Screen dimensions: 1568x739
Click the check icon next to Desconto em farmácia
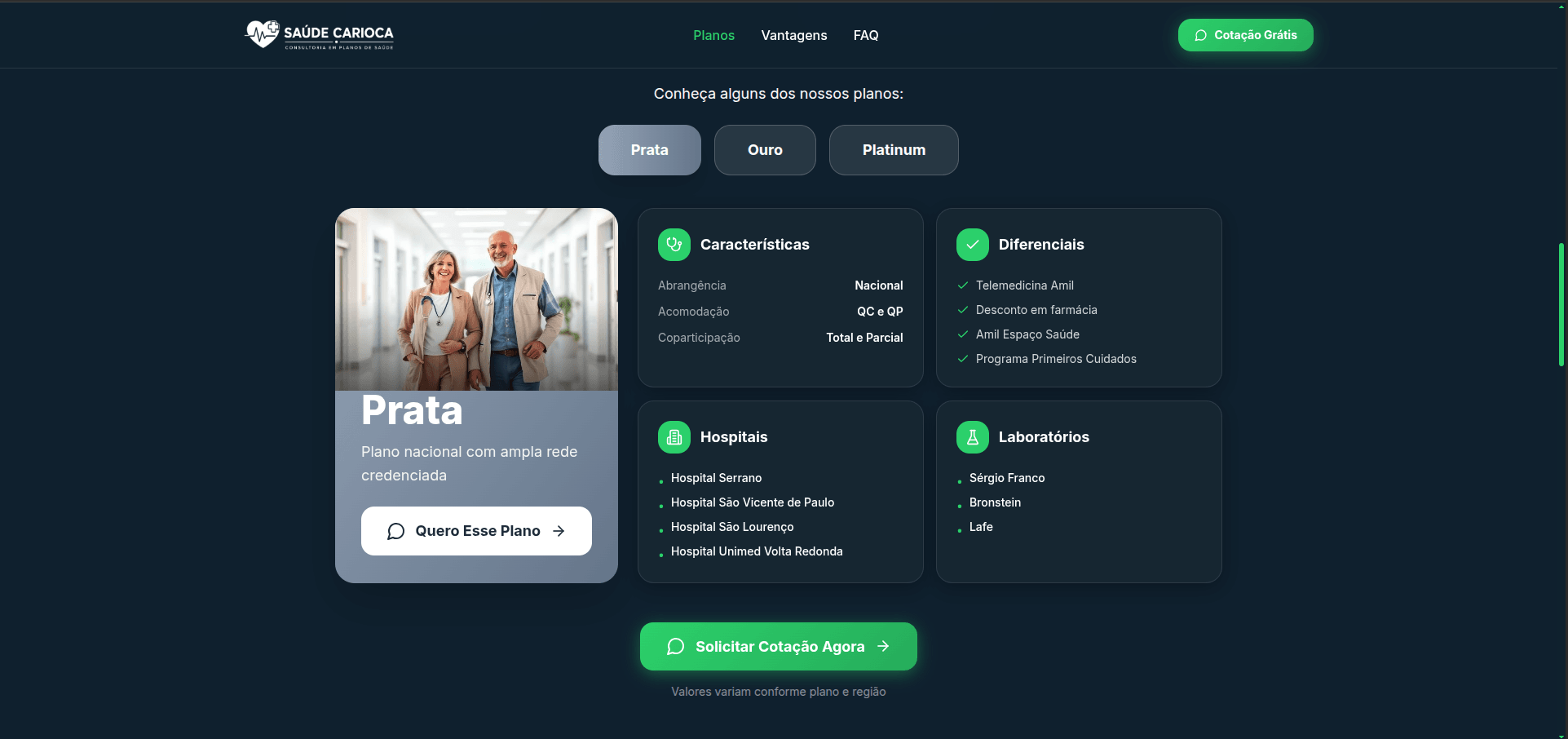(x=963, y=310)
